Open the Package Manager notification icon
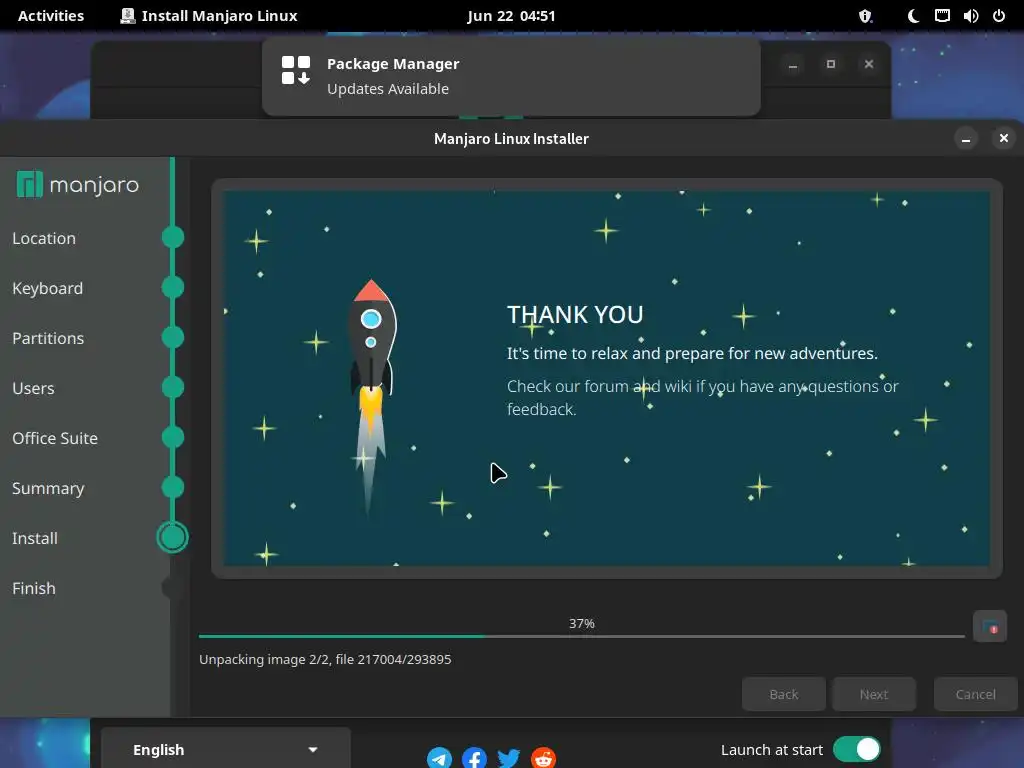 [x=296, y=70]
